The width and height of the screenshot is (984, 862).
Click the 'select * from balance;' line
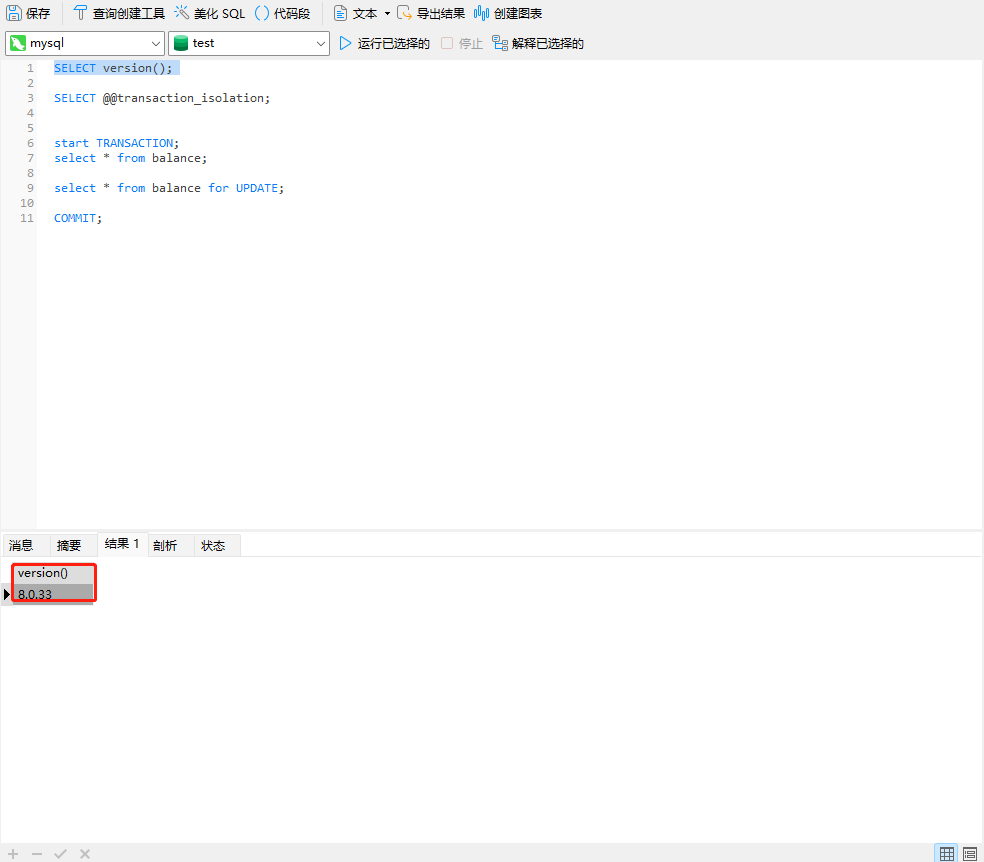131,158
